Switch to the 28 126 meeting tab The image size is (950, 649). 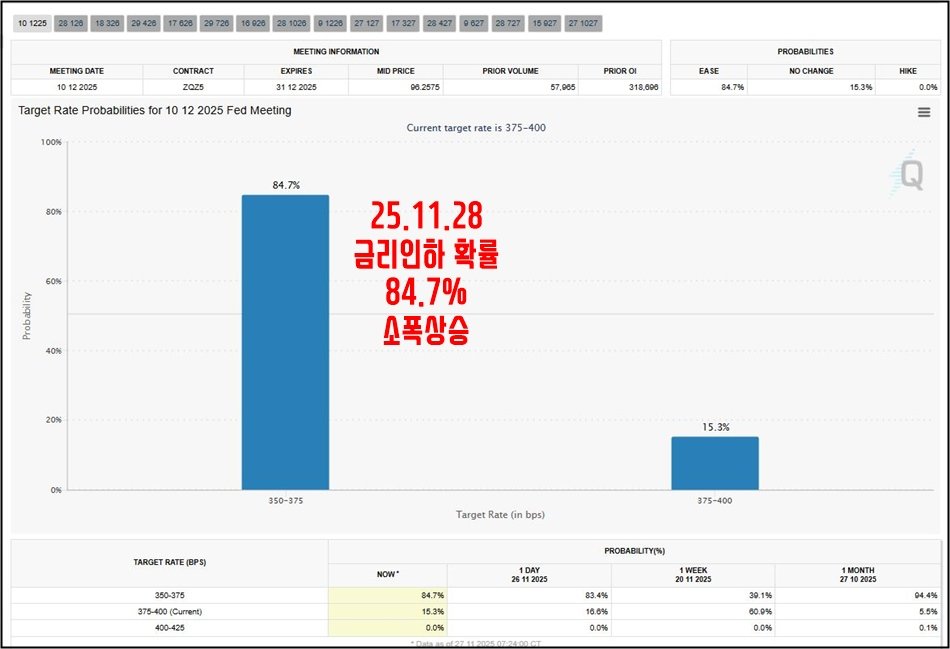(70, 22)
